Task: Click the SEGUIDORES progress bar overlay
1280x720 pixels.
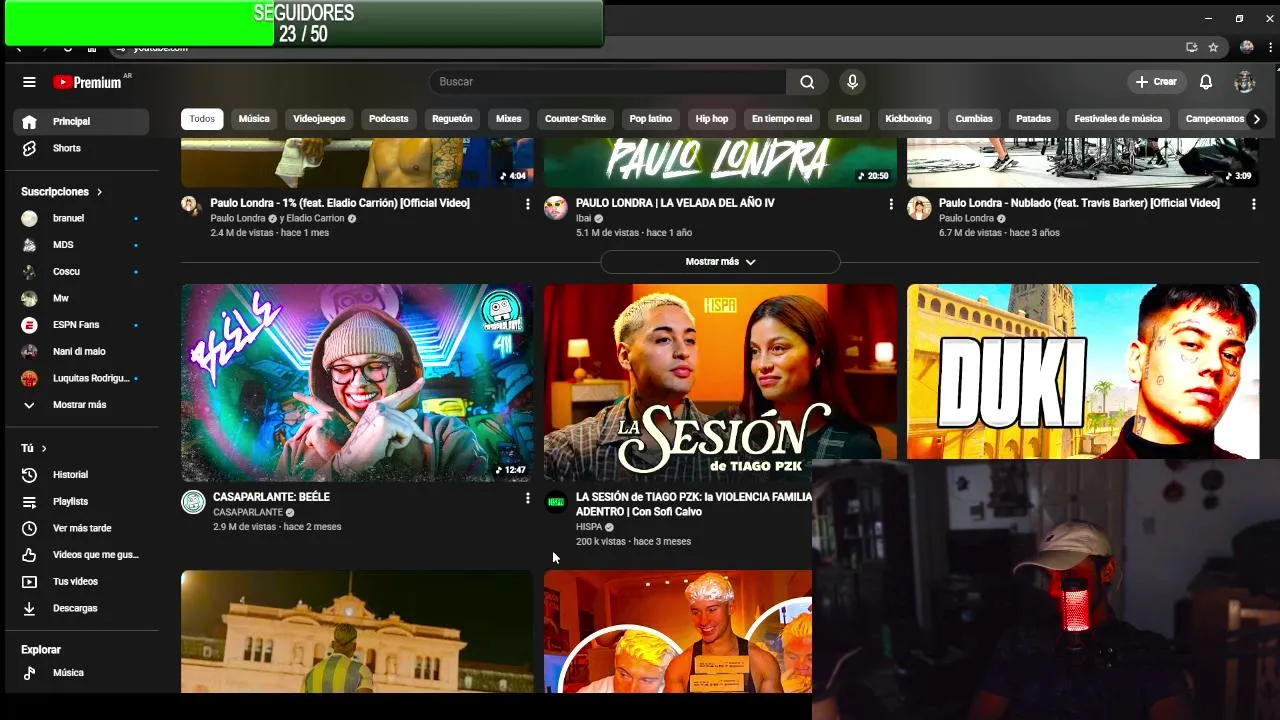Action: (x=304, y=23)
